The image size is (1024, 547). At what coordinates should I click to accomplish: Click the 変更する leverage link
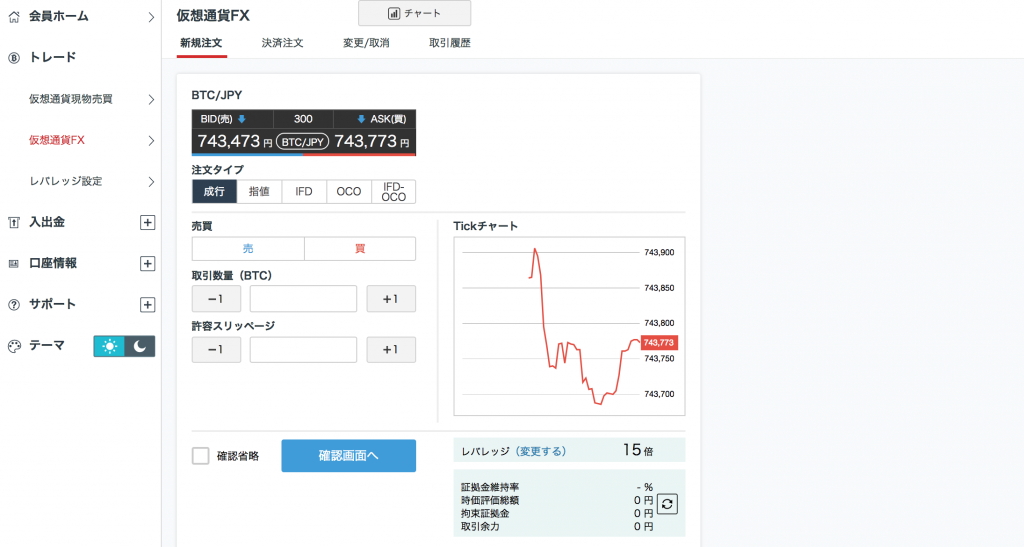(540, 451)
